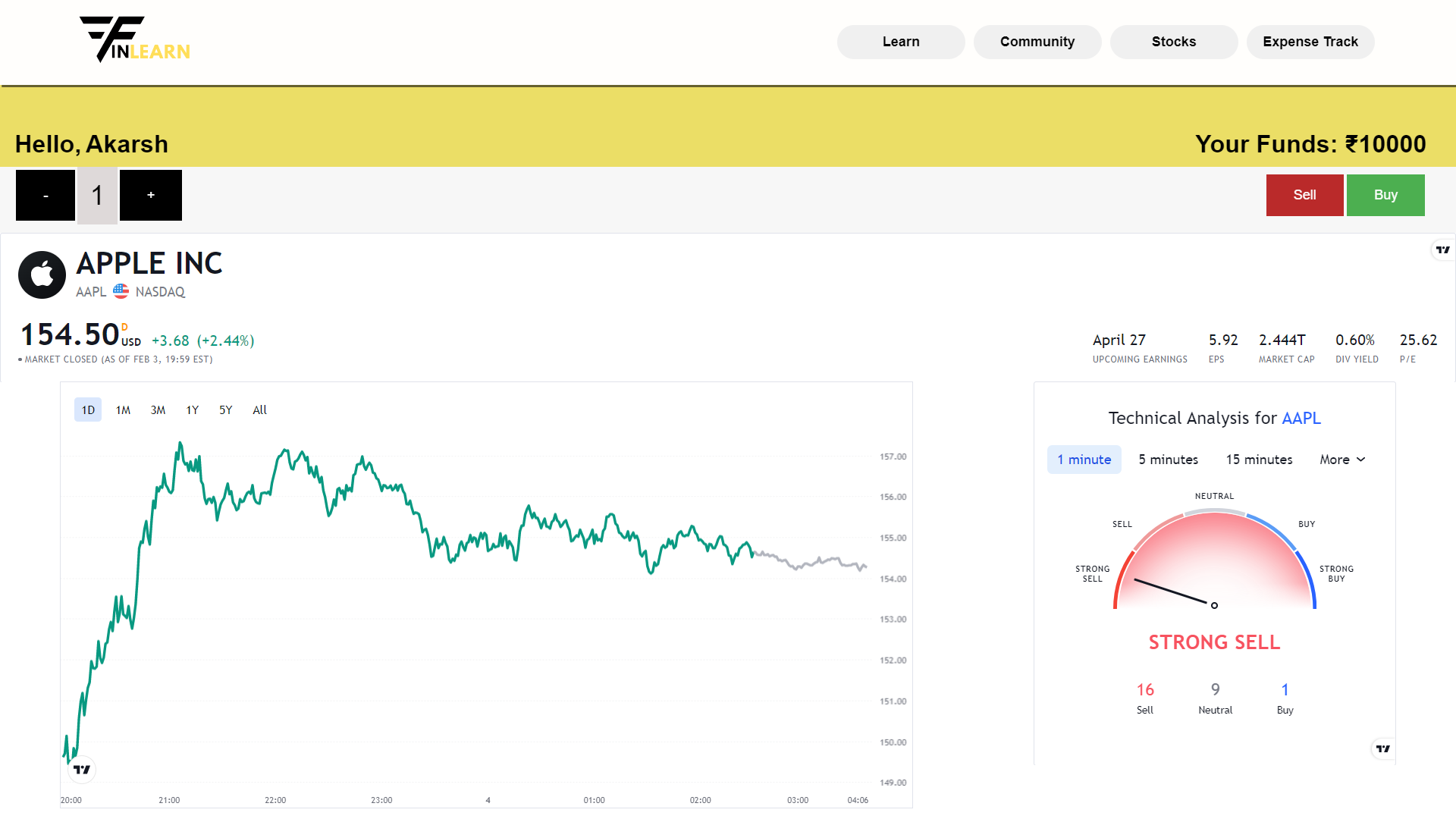The image size is (1456, 819).
Task: Click the AAPL link in Technical Analysis title
Action: tap(1301, 418)
